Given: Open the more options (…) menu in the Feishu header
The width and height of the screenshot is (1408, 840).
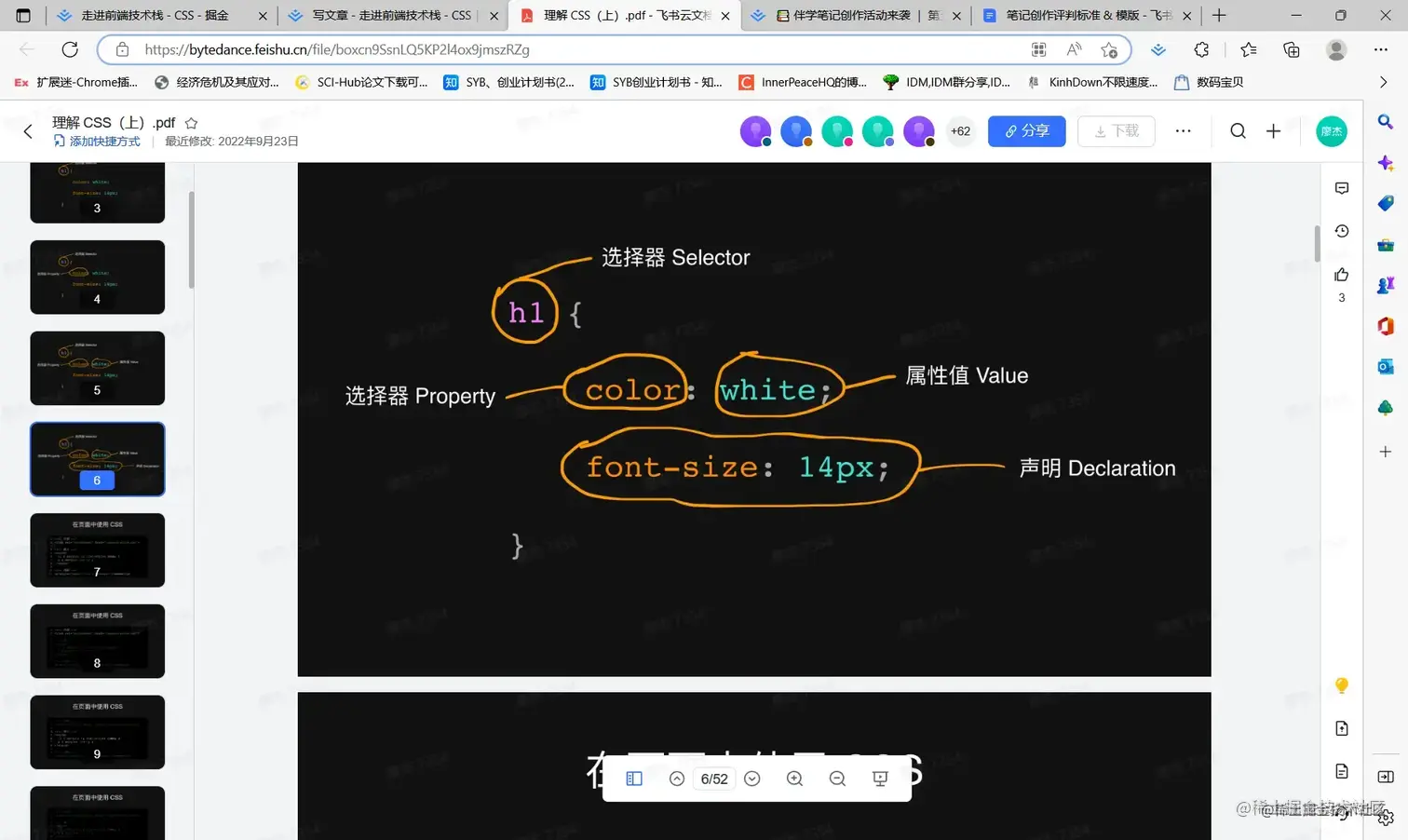Looking at the screenshot, I should coord(1183,131).
